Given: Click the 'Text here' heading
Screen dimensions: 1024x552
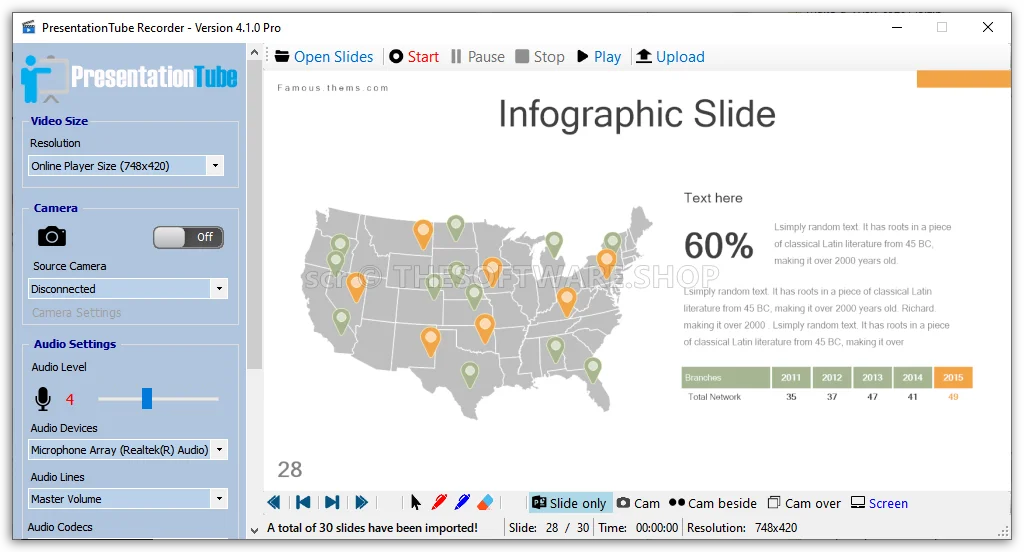Looking at the screenshot, I should pyautogui.click(x=713, y=198).
